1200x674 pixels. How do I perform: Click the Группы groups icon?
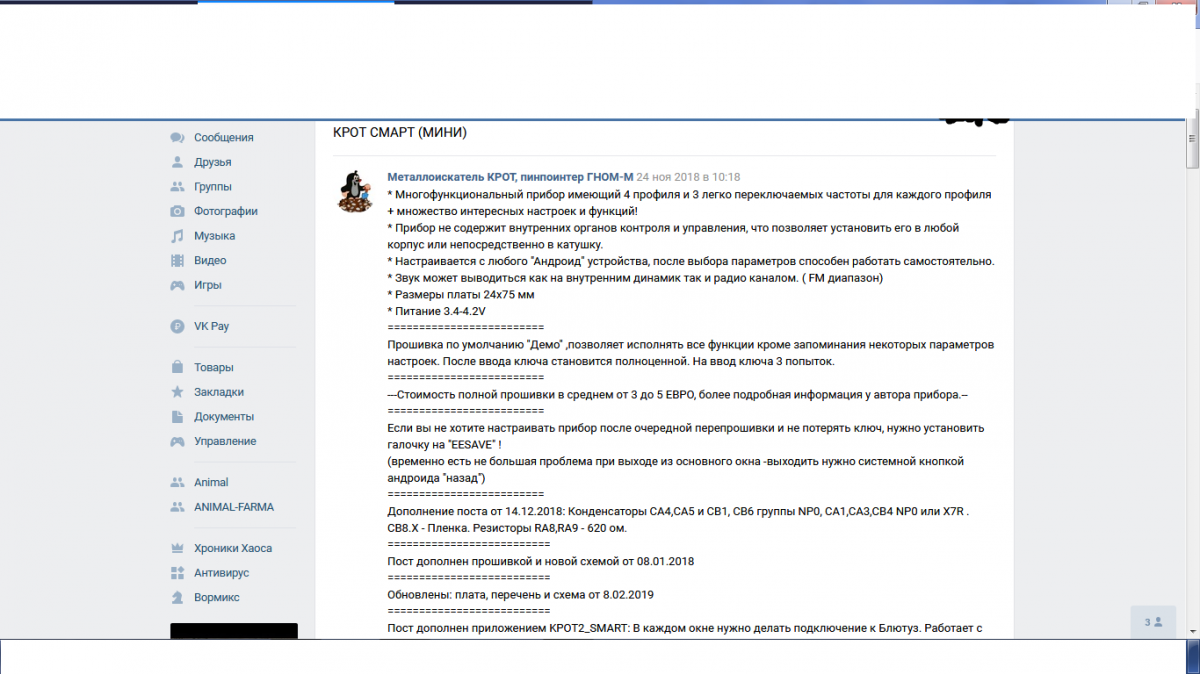pos(177,187)
